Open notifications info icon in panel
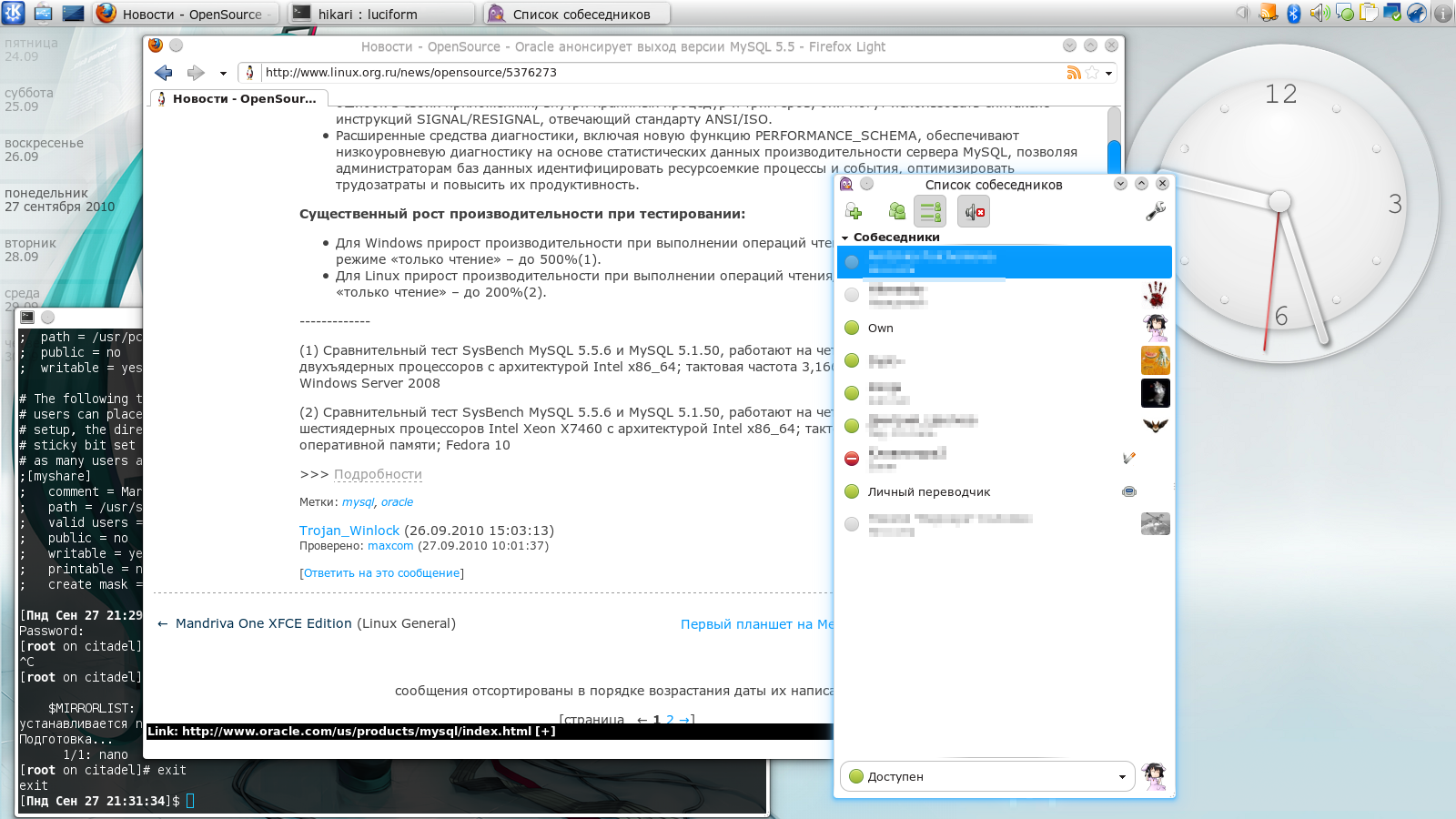The width and height of the screenshot is (1456, 819). (1442, 13)
